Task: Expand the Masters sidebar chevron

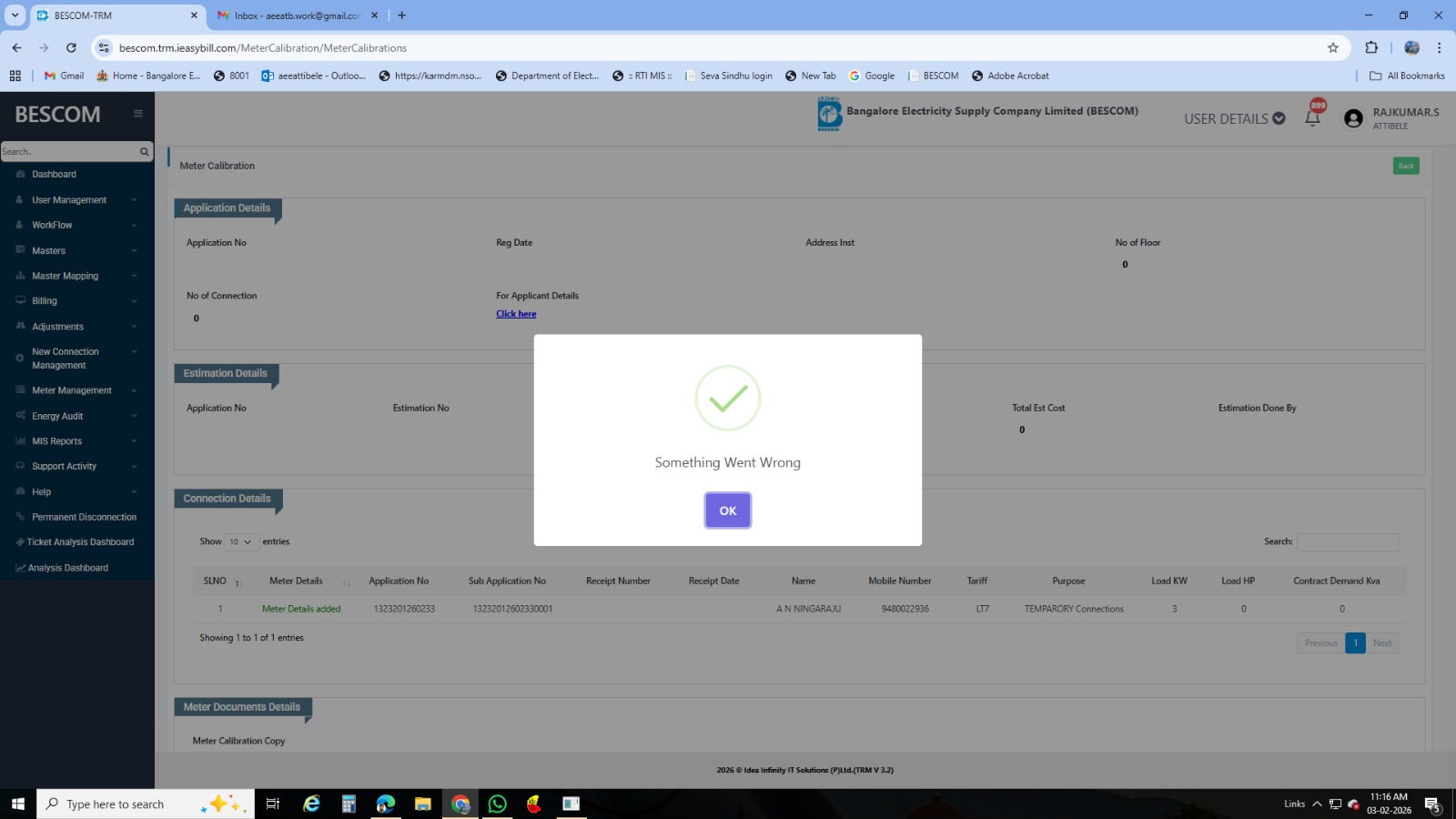Action: (x=134, y=251)
